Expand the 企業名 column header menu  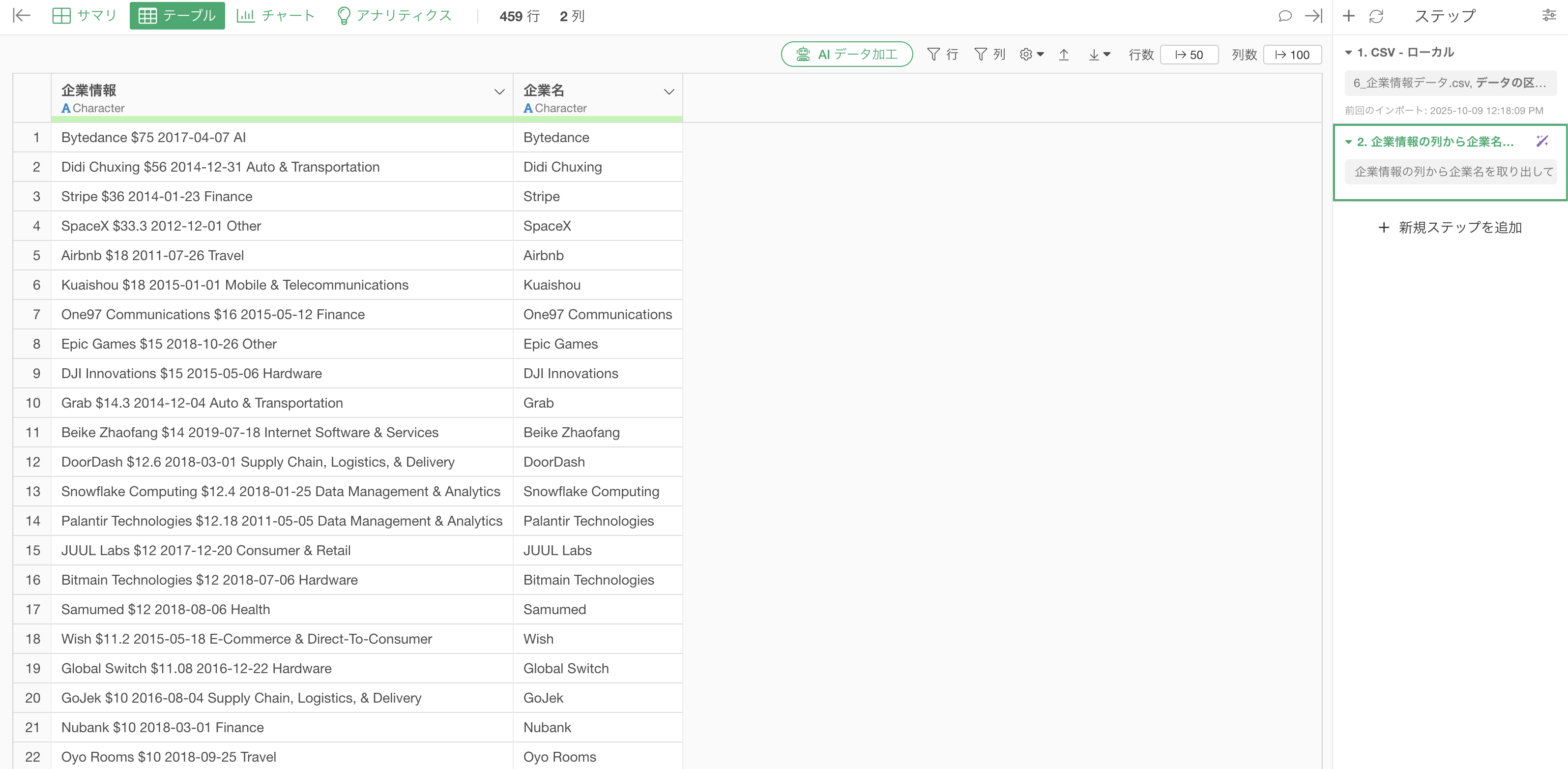pyautogui.click(x=668, y=92)
